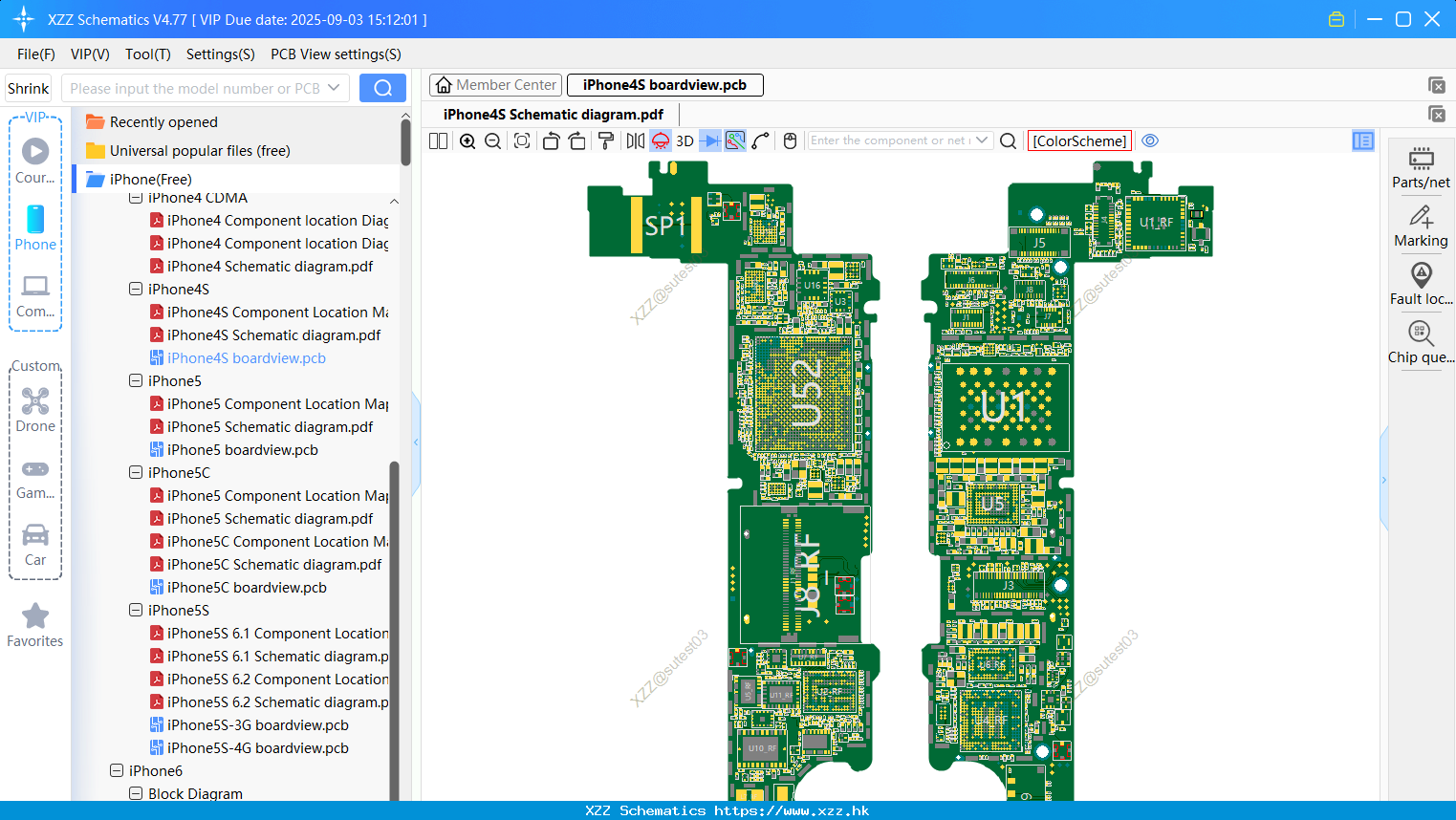Mirror the board with the flip icon
Screen dimensions: 1456x820
click(635, 140)
